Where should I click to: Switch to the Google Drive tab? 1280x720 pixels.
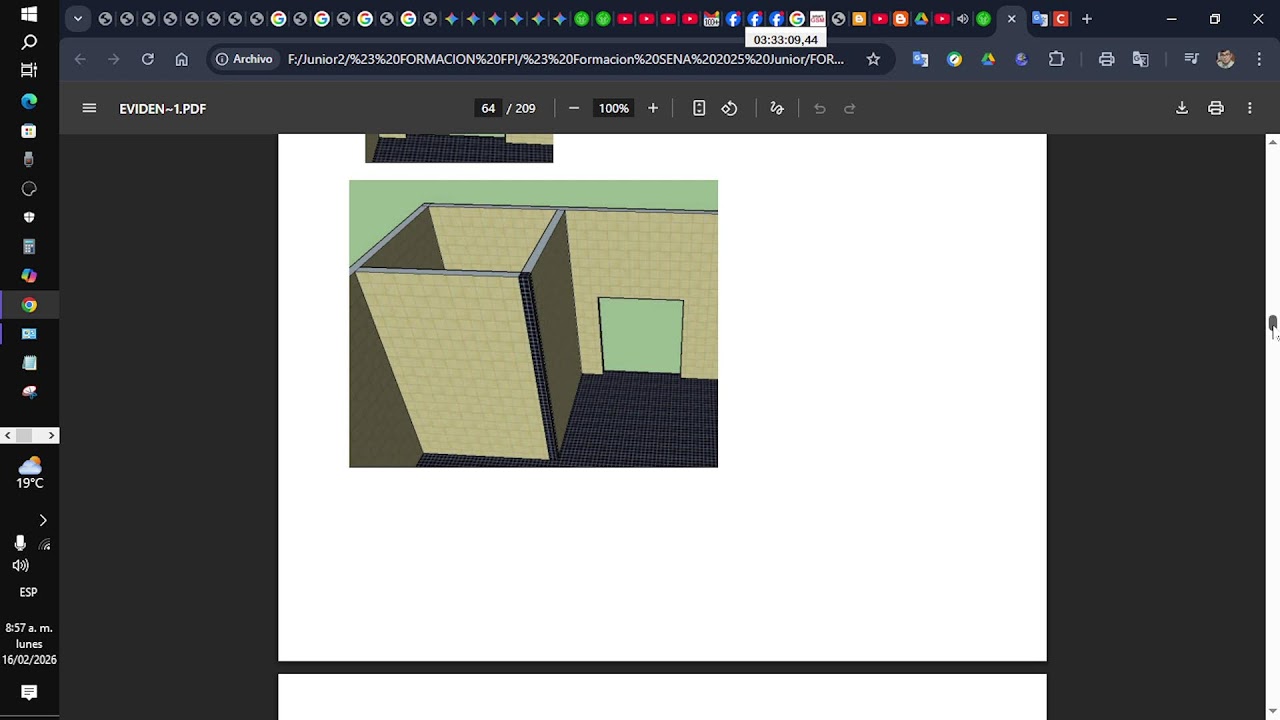tap(922, 19)
